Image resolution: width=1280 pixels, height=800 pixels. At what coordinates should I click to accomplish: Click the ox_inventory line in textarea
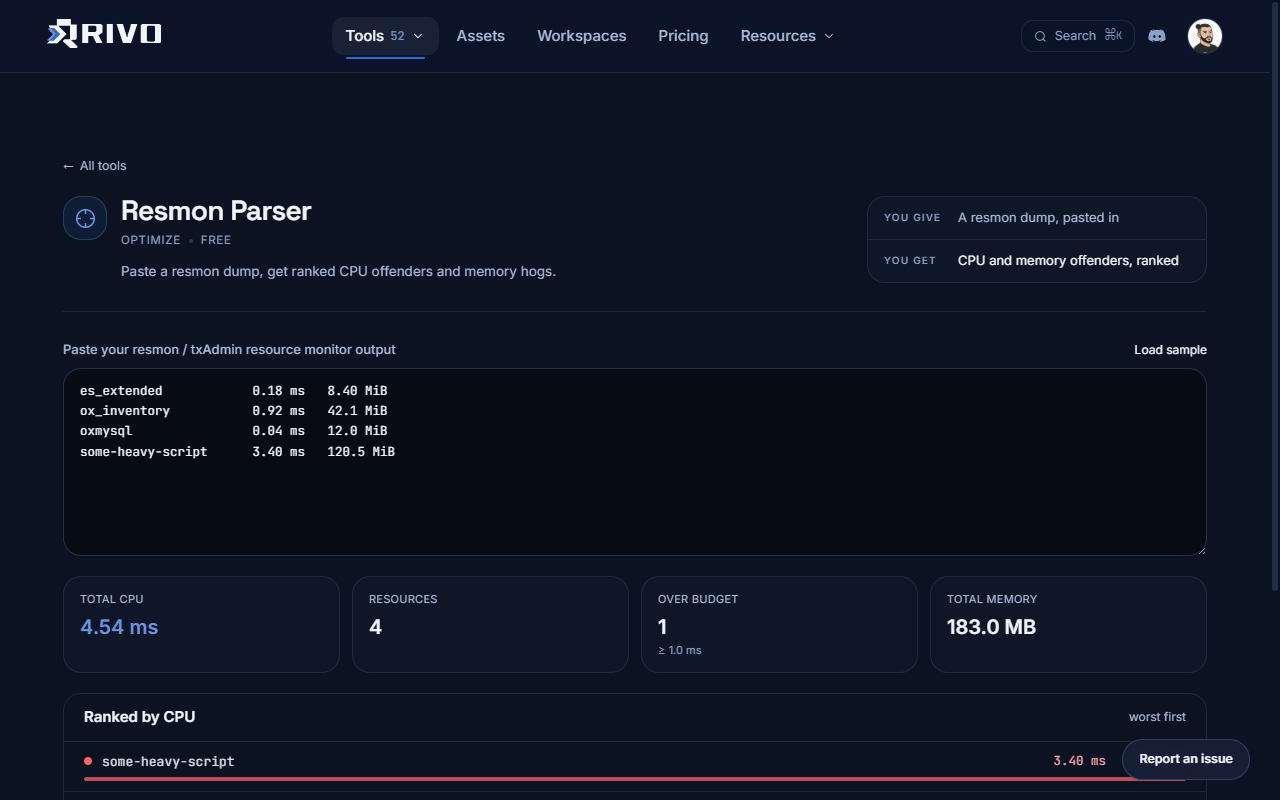[234, 411]
